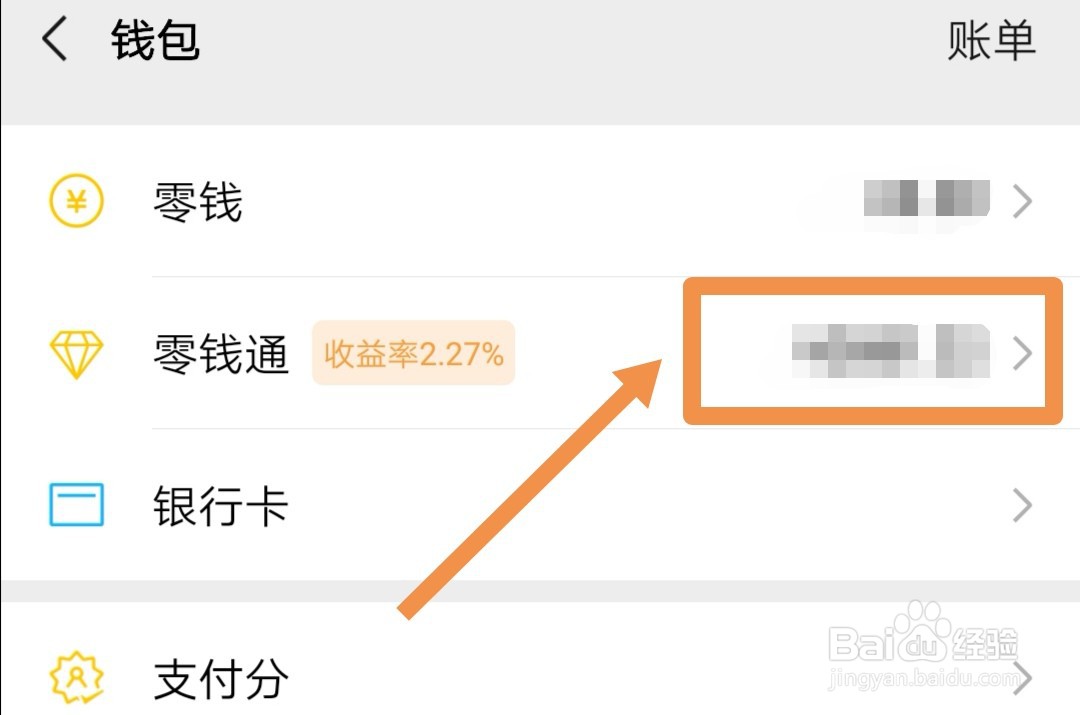Image resolution: width=1080 pixels, height=715 pixels.
Task: Tap the 收益率2.27% yield badge
Action: tap(413, 353)
